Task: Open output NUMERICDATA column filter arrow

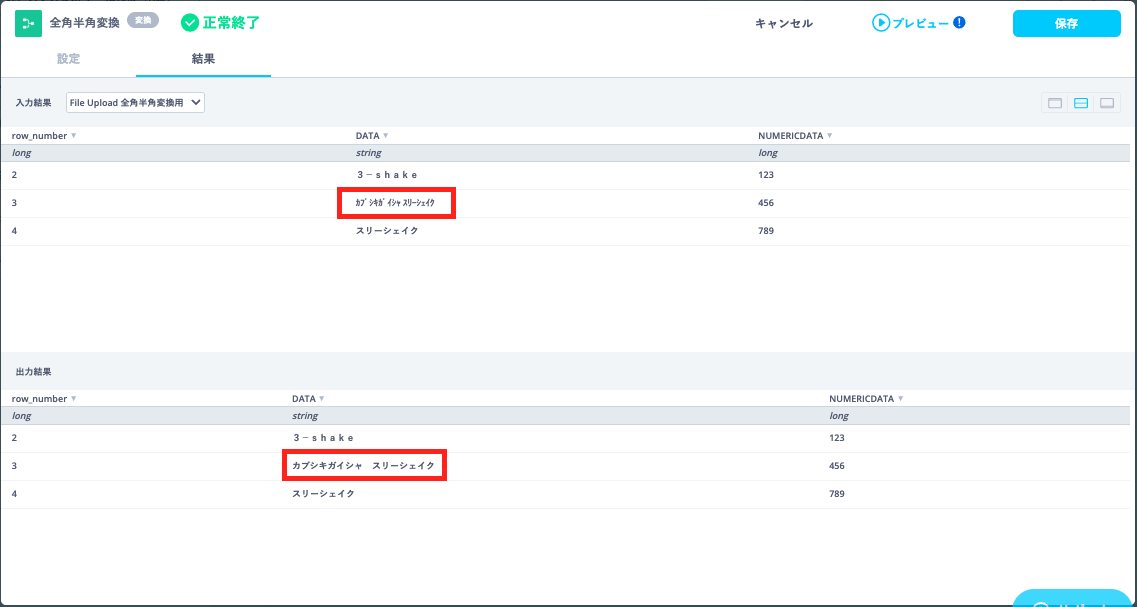Action: 900,399
